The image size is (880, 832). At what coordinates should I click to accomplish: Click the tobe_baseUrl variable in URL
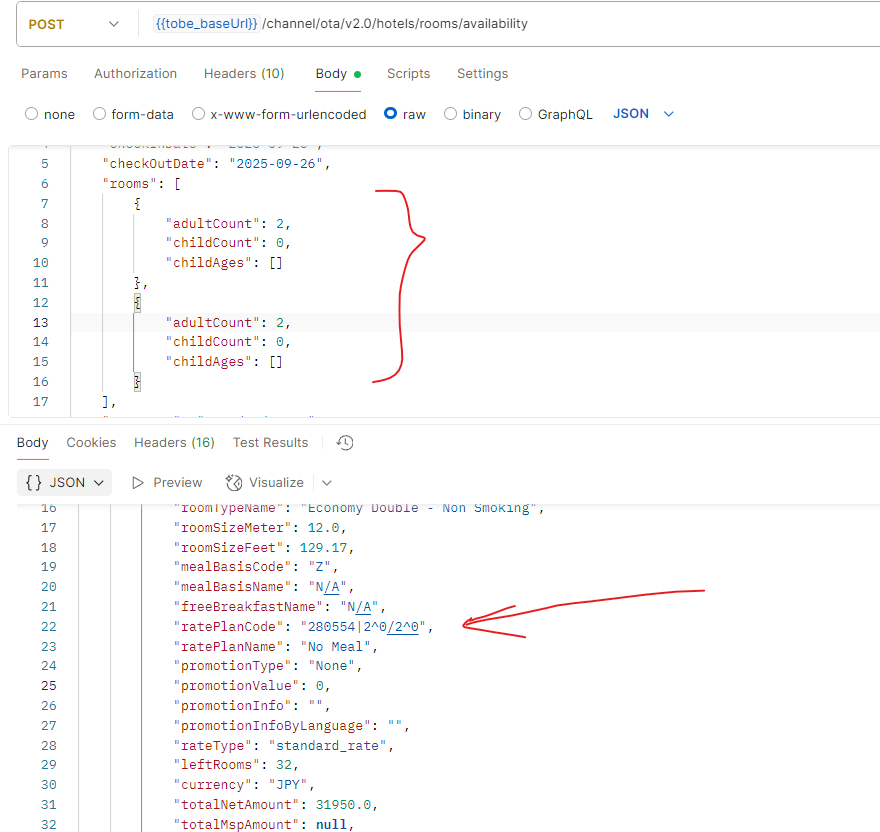(x=205, y=24)
